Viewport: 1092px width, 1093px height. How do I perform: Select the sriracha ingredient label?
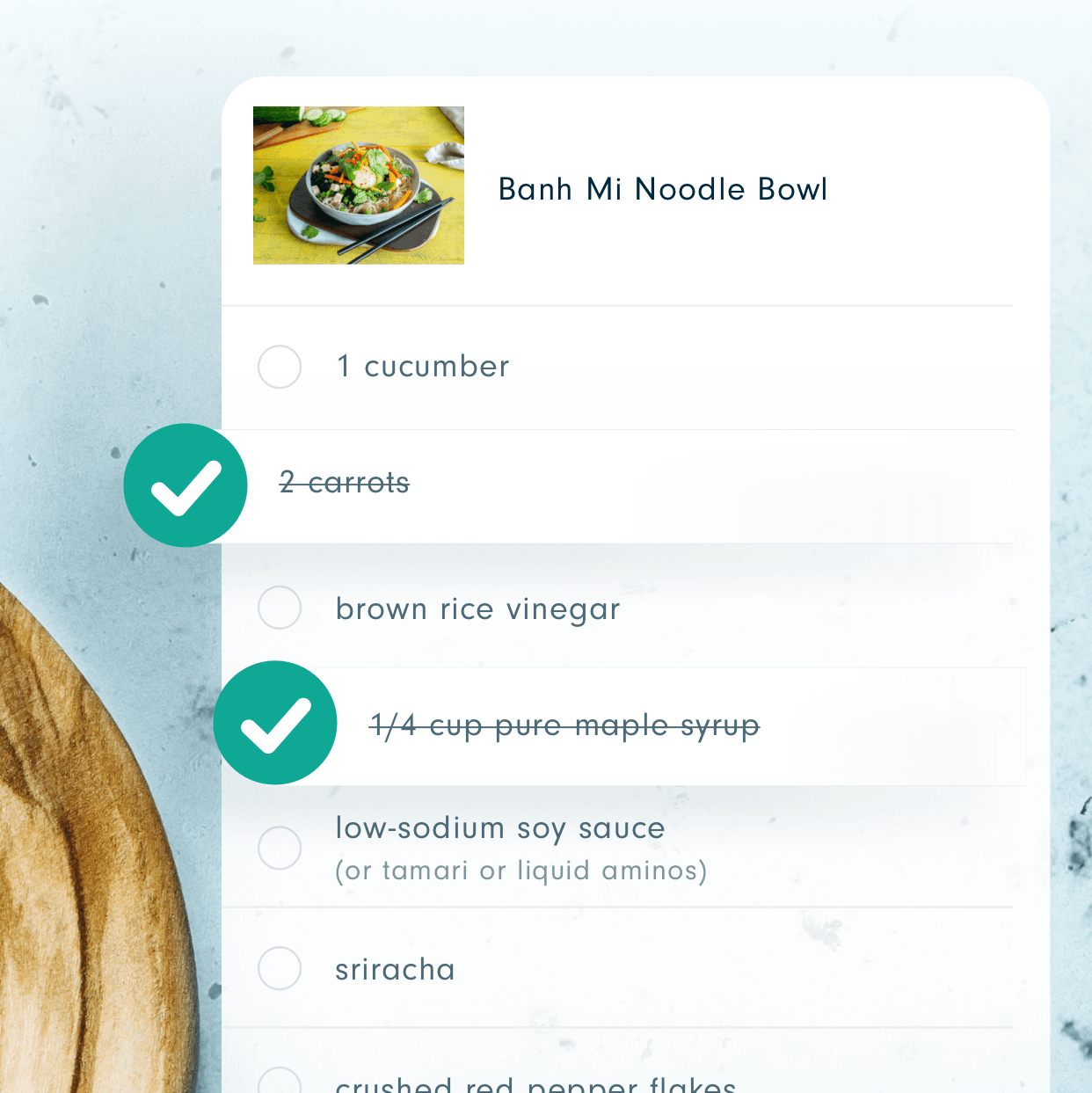[395, 969]
